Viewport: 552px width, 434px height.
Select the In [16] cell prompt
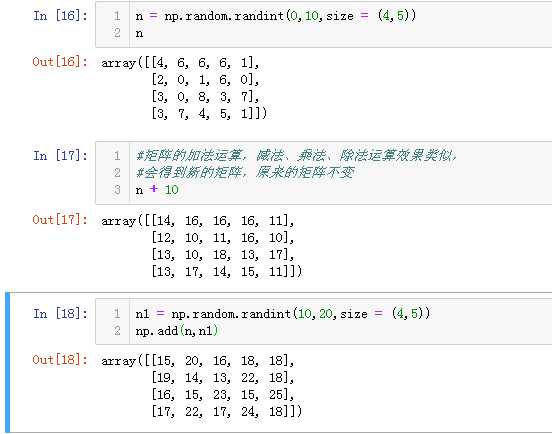(x=60, y=16)
